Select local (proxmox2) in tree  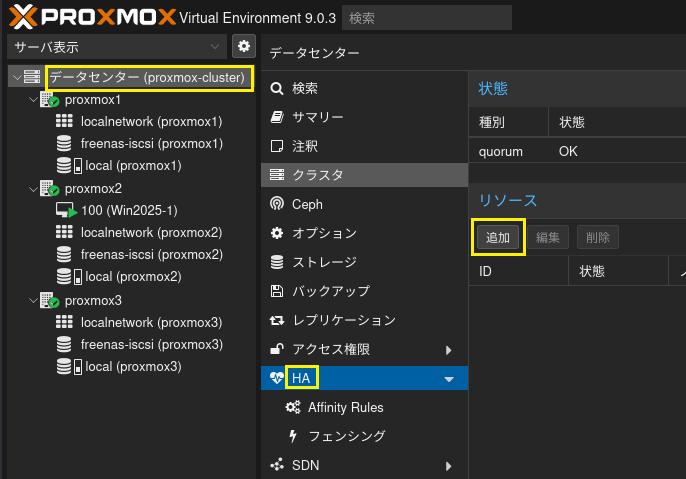pos(133,276)
